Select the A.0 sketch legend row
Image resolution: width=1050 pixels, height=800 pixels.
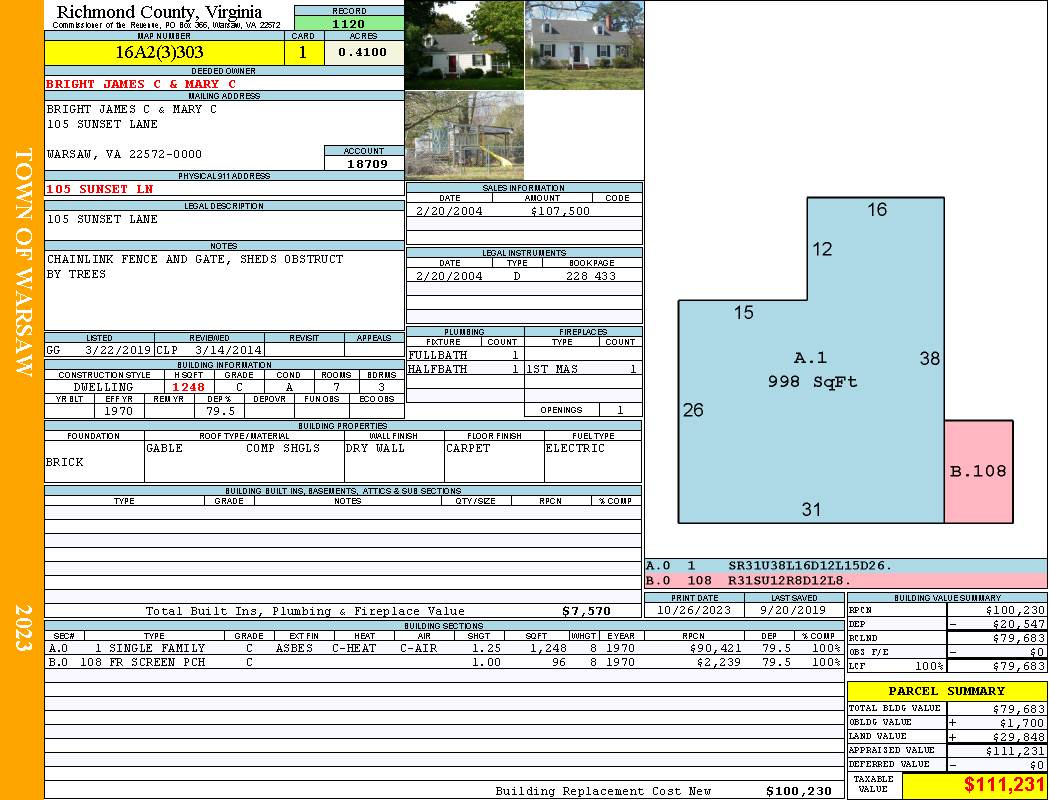pyautogui.click(x=845, y=566)
